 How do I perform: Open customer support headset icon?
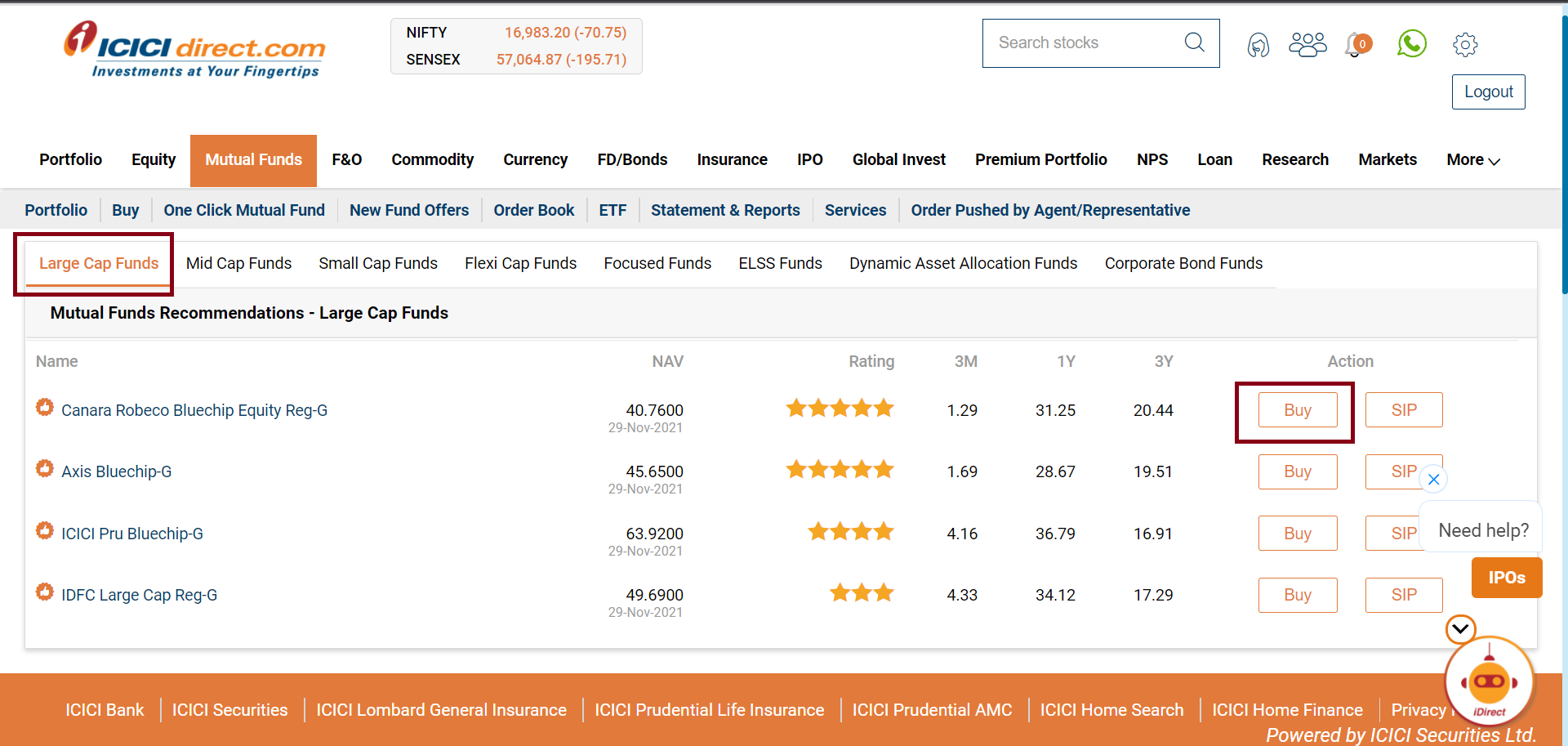tap(1258, 45)
